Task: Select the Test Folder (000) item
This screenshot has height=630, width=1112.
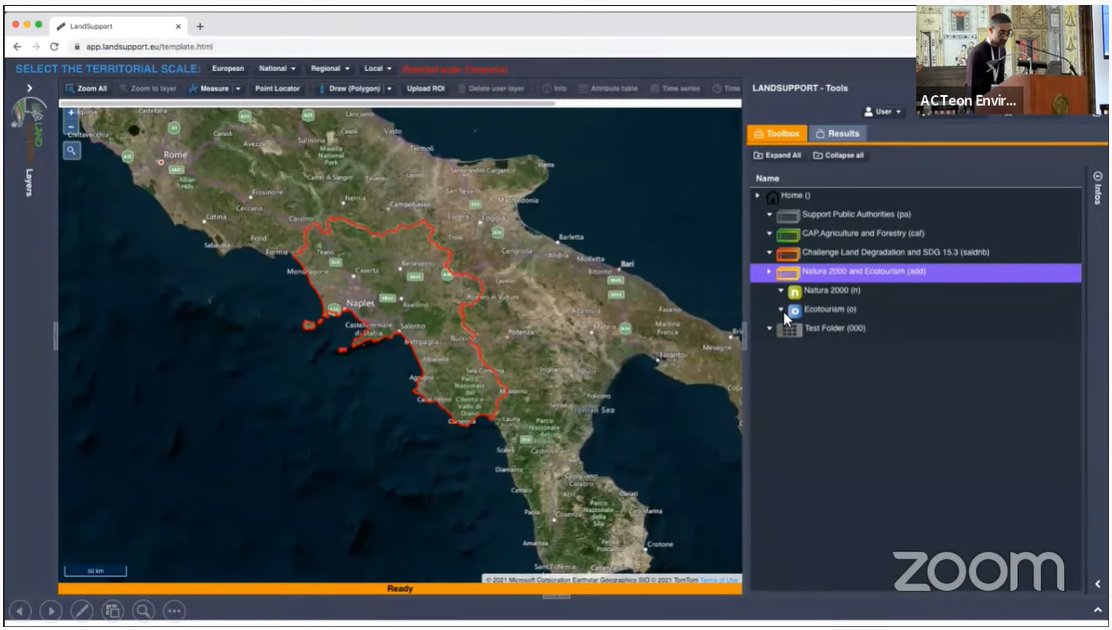Action: pyautogui.click(x=916, y=328)
